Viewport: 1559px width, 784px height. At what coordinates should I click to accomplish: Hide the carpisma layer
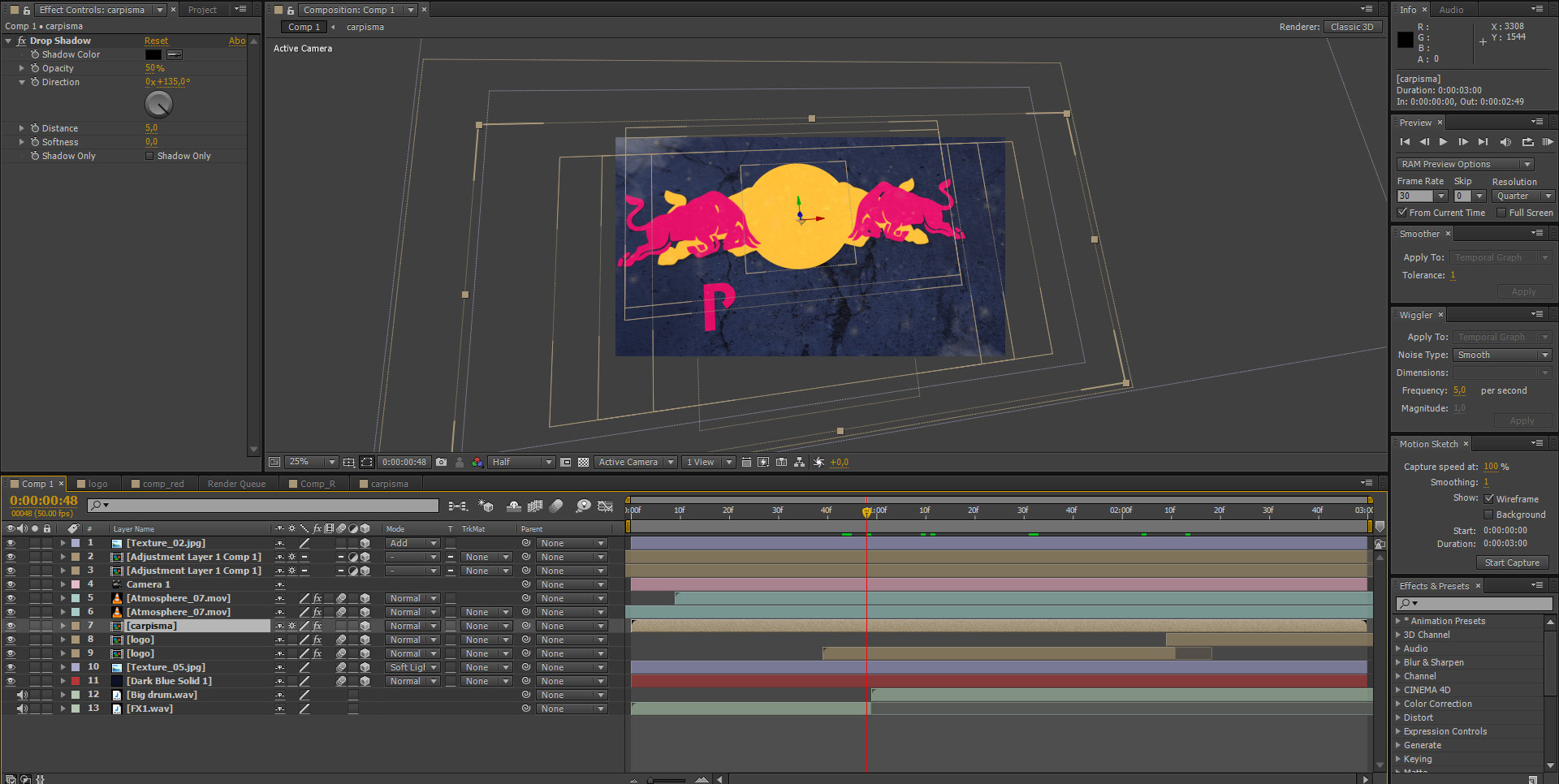[x=11, y=627]
